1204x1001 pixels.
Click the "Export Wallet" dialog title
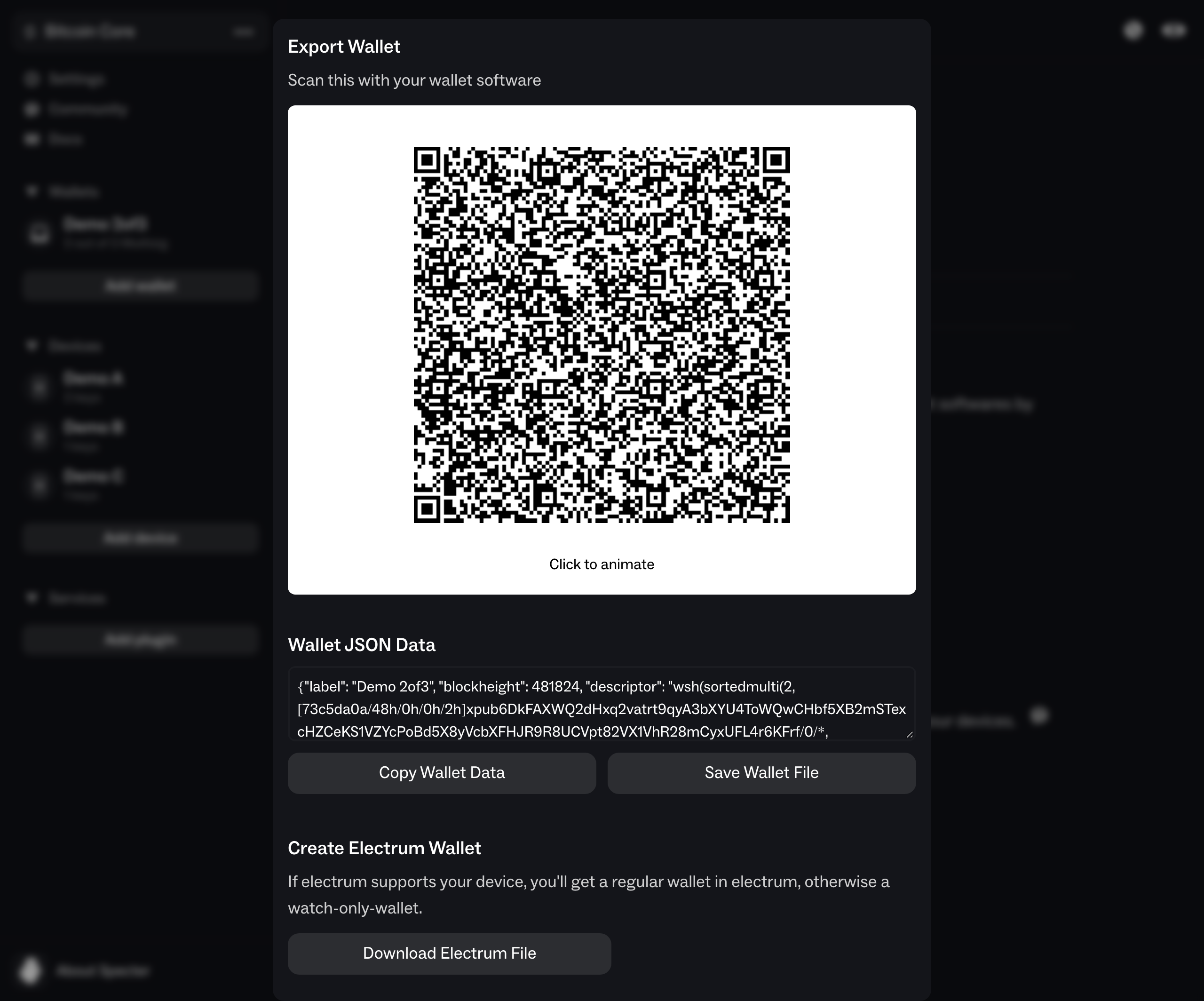click(x=344, y=47)
